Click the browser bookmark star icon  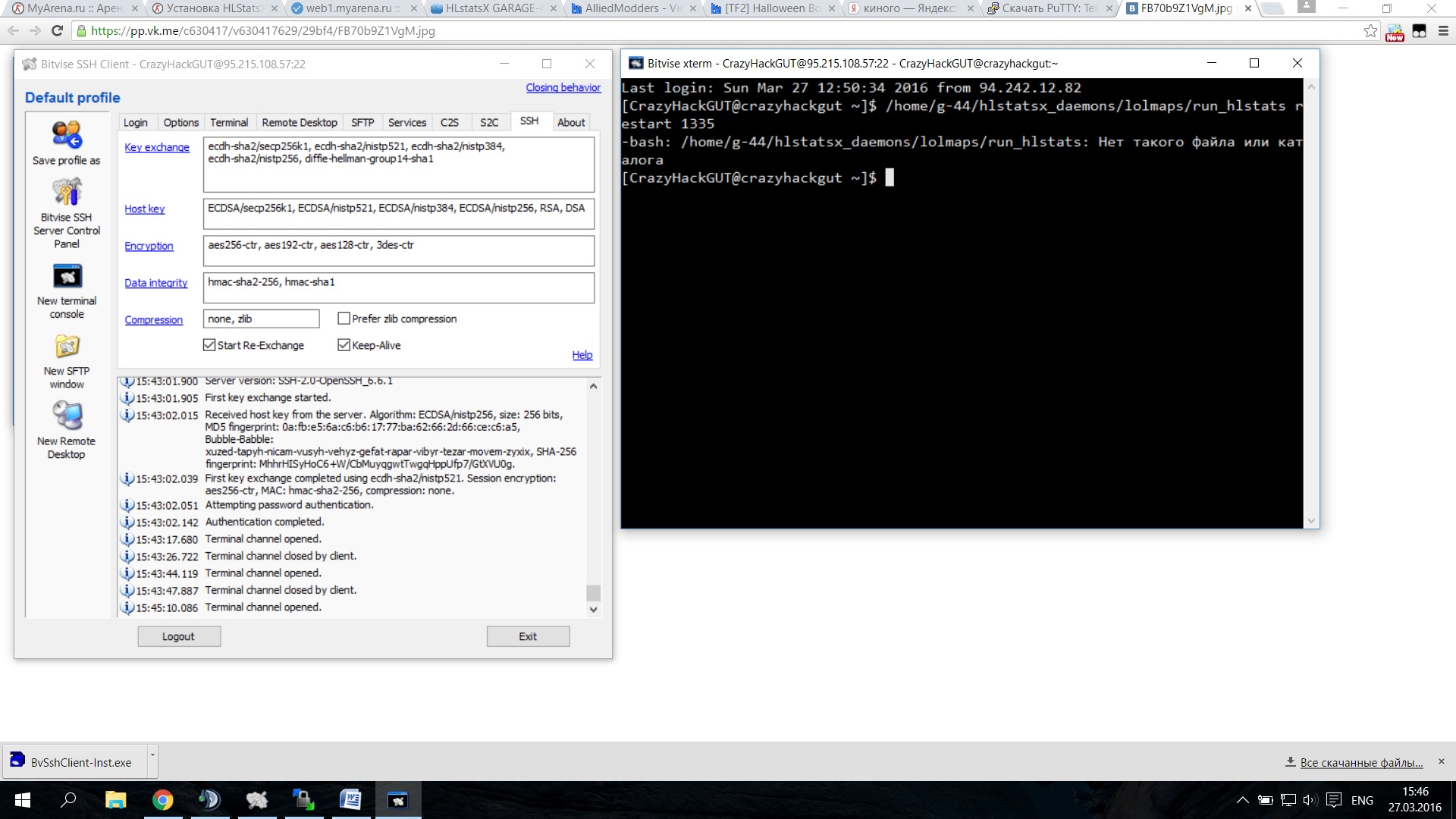coord(1370,31)
